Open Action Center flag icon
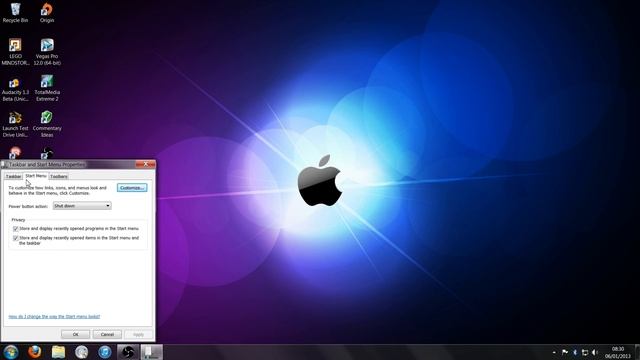This screenshot has height=360, width=640. (565, 352)
